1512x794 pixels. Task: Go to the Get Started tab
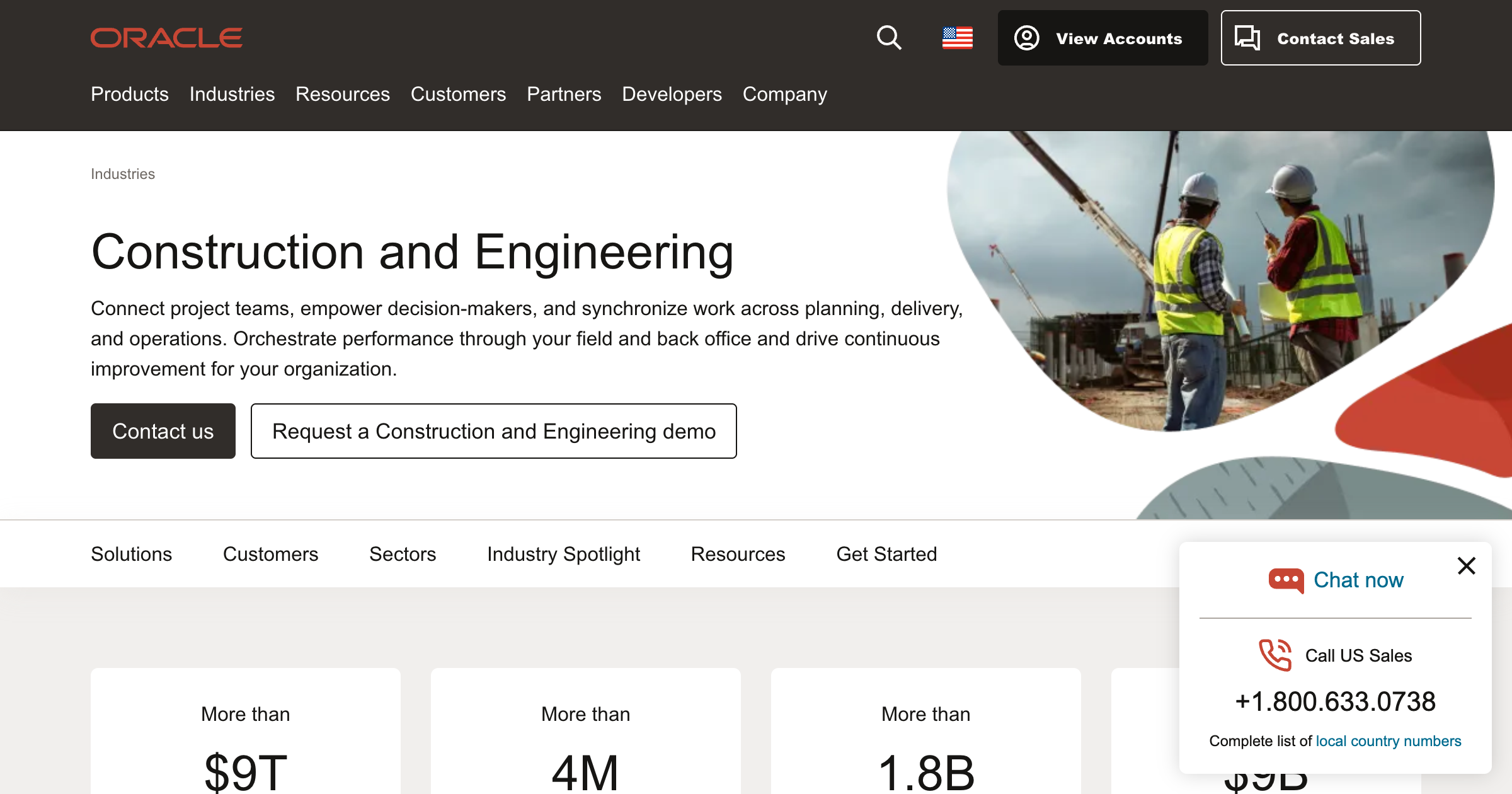coord(886,554)
